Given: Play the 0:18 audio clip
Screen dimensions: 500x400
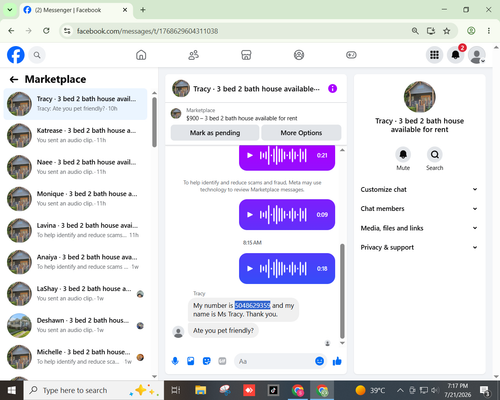Looking at the screenshot, I should pos(250,269).
